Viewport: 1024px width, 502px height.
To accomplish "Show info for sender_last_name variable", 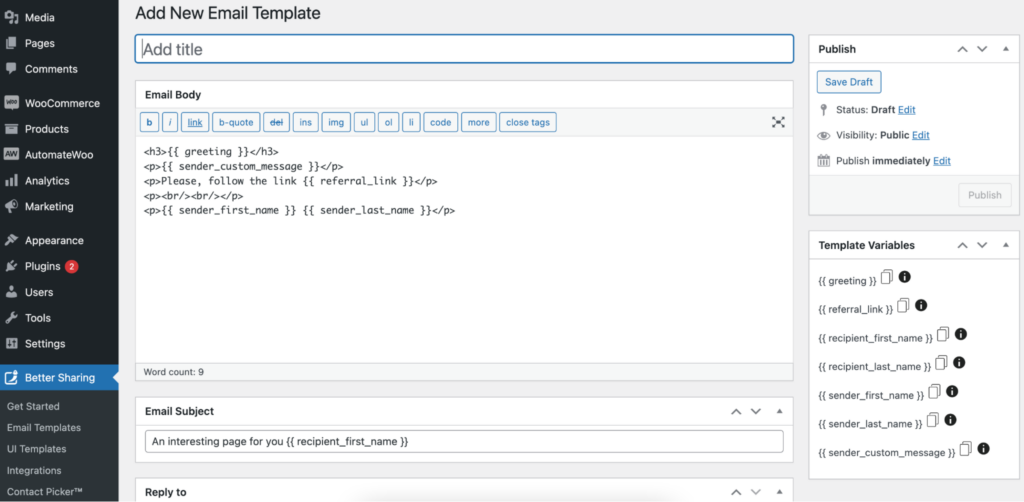I will (951, 420).
